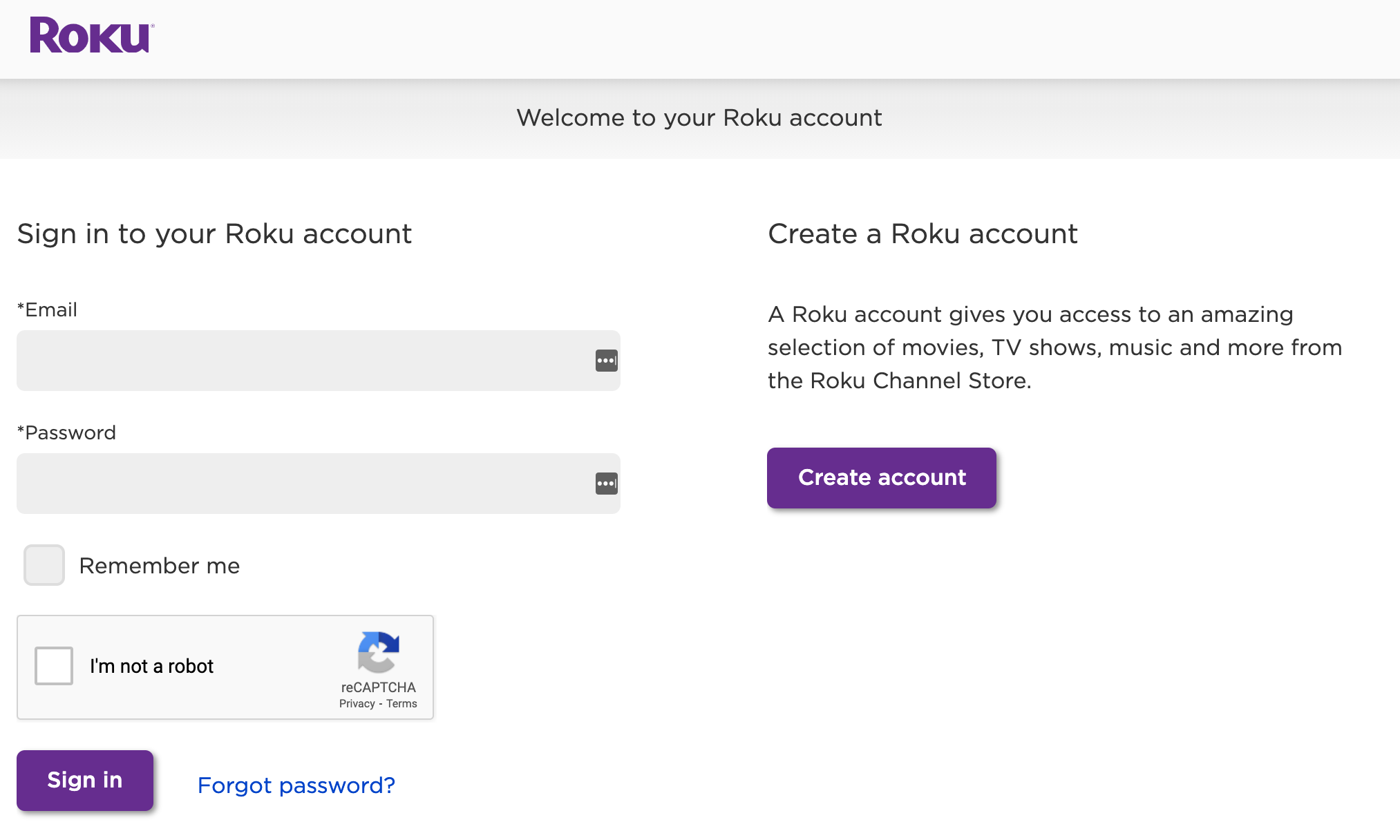Click Create a Roku account heading
This screenshot has height=840, width=1400.
[923, 234]
